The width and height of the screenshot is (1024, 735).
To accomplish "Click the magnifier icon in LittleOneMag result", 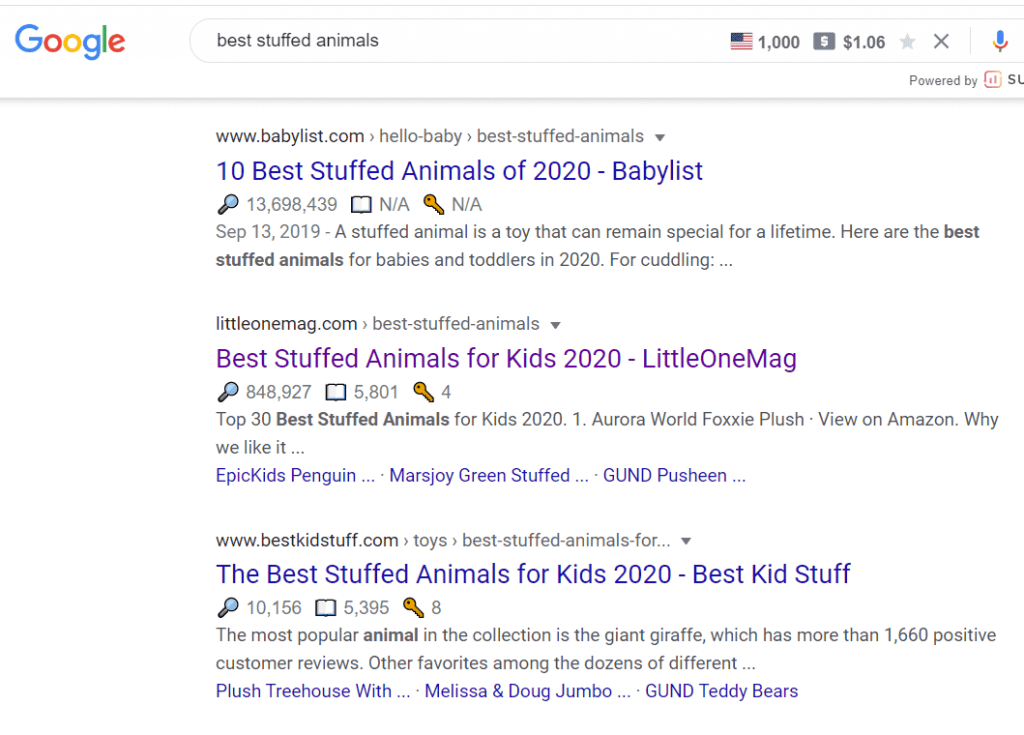I will pyautogui.click(x=228, y=392).
